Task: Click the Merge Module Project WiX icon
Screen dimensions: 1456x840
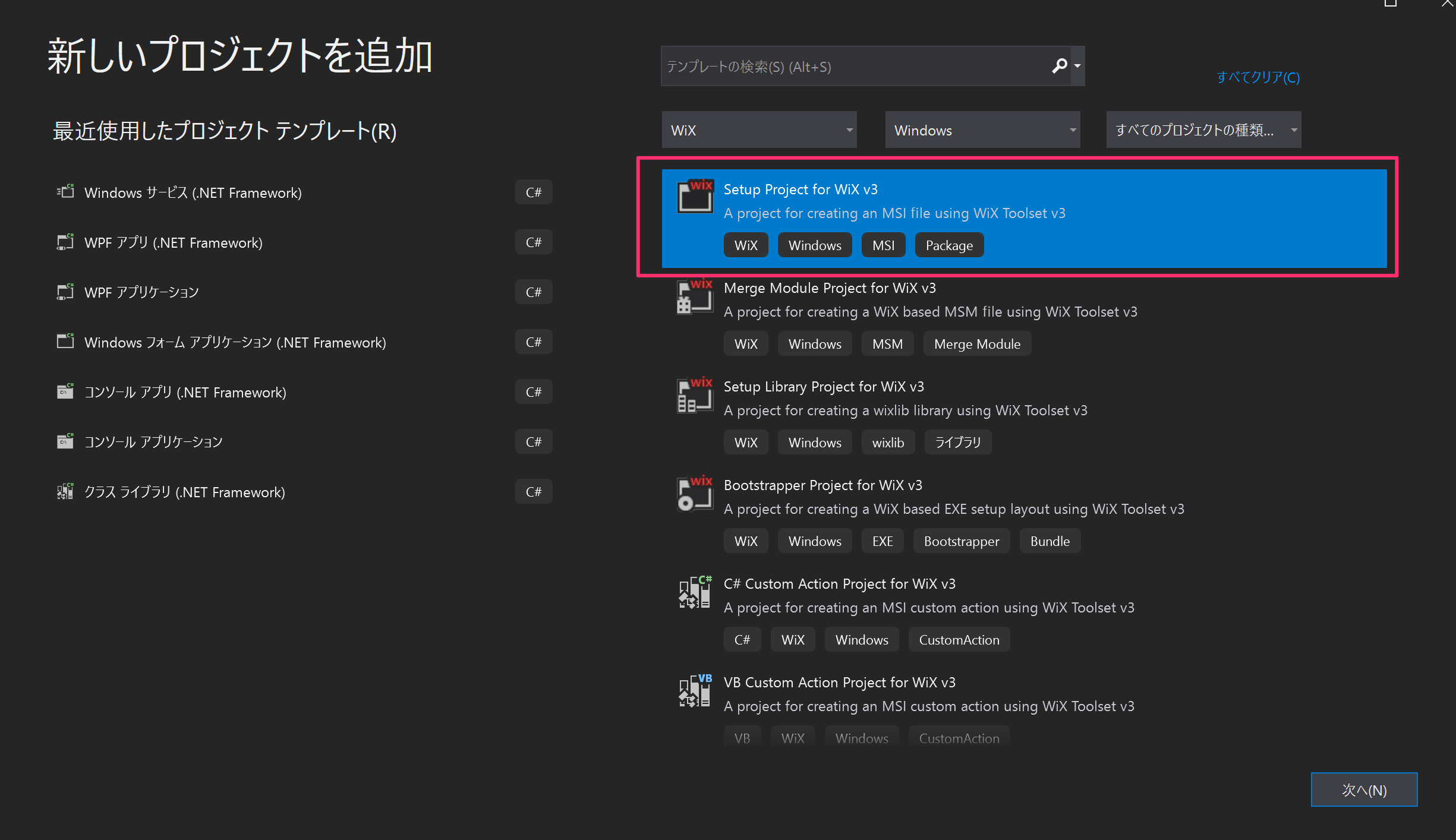Action: (x=695, y=296)
